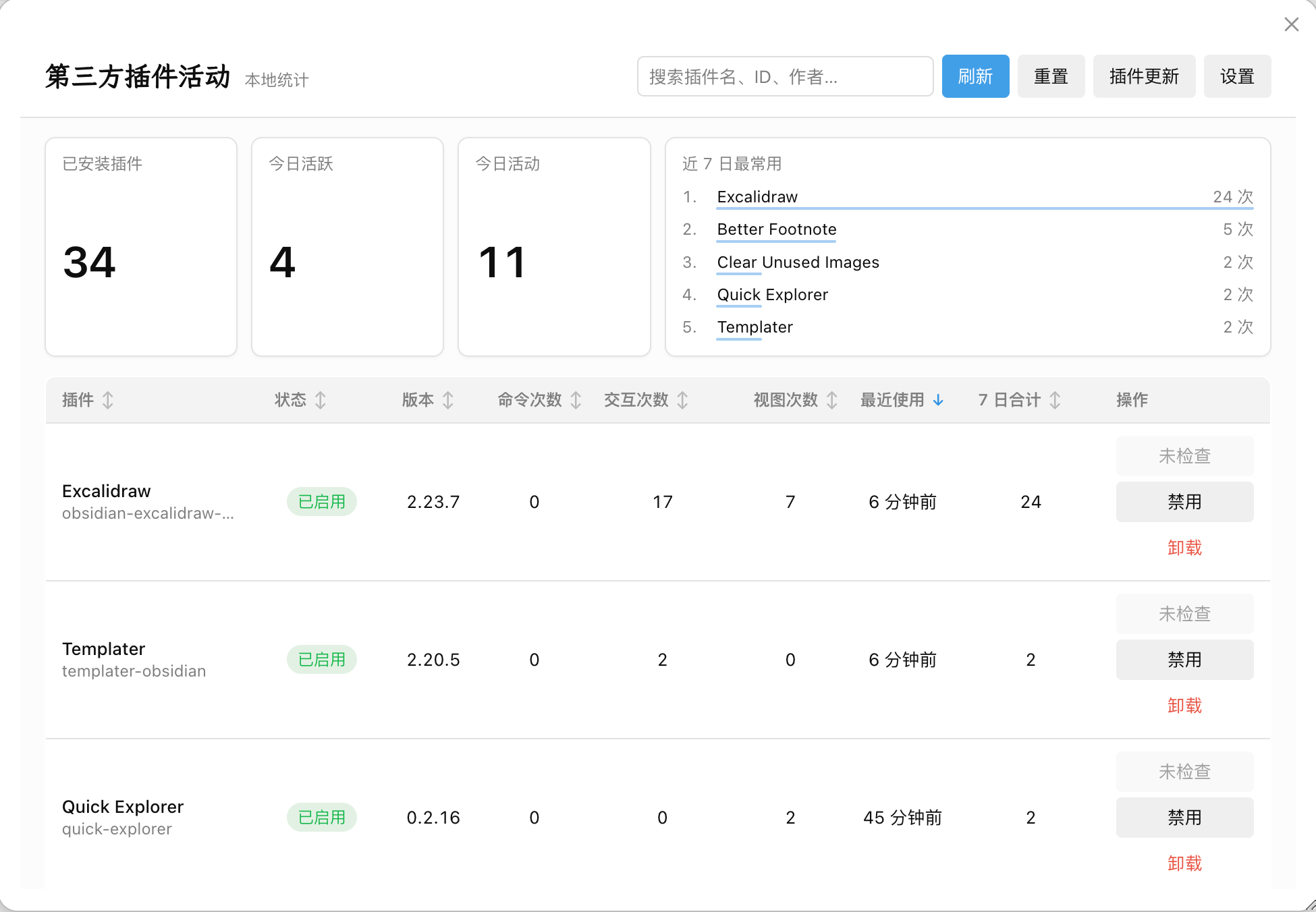Click Excalidraw in the 7-day top list
1316x912 pixels.
(x=757, y=197)
